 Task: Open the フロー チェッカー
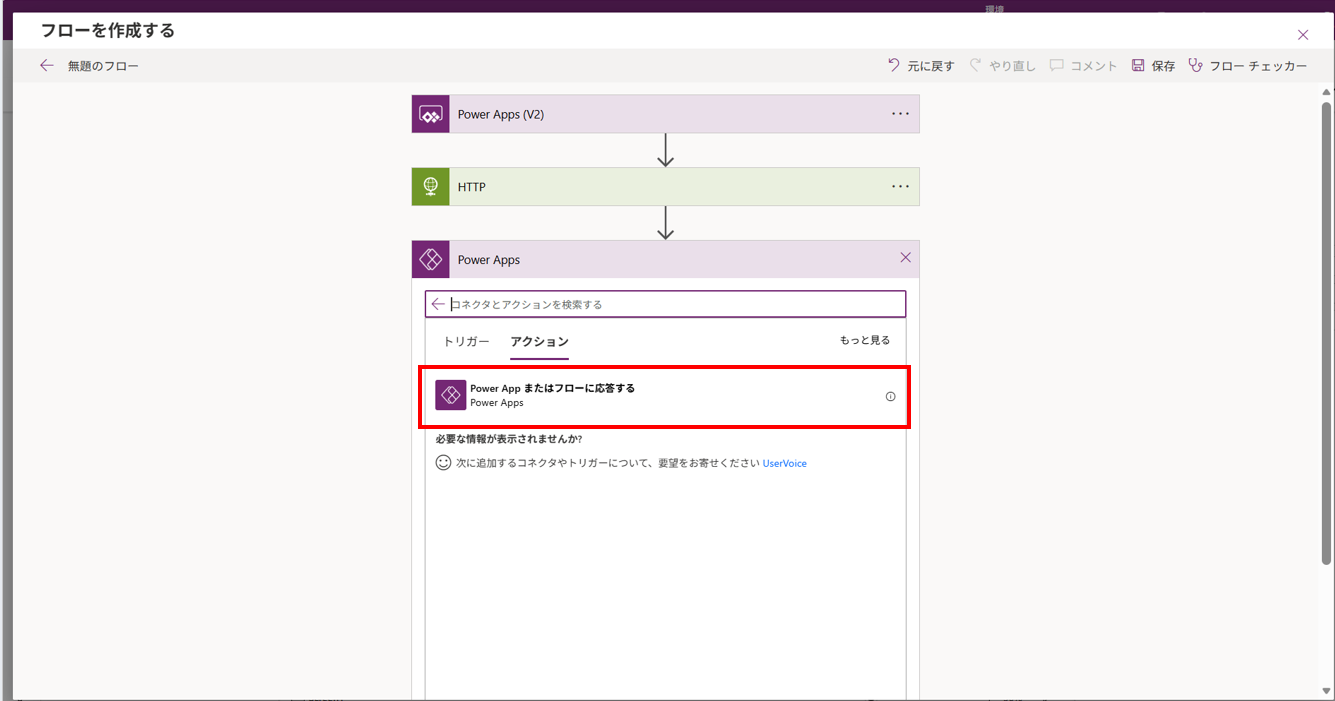(1247, 66)
